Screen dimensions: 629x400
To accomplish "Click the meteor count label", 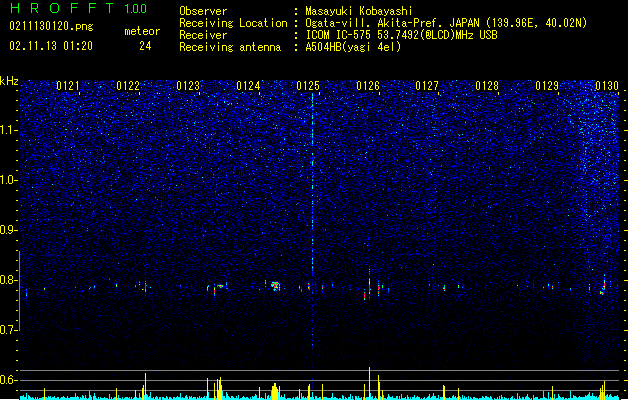I will pyautogui.click(x=142, y=31).
